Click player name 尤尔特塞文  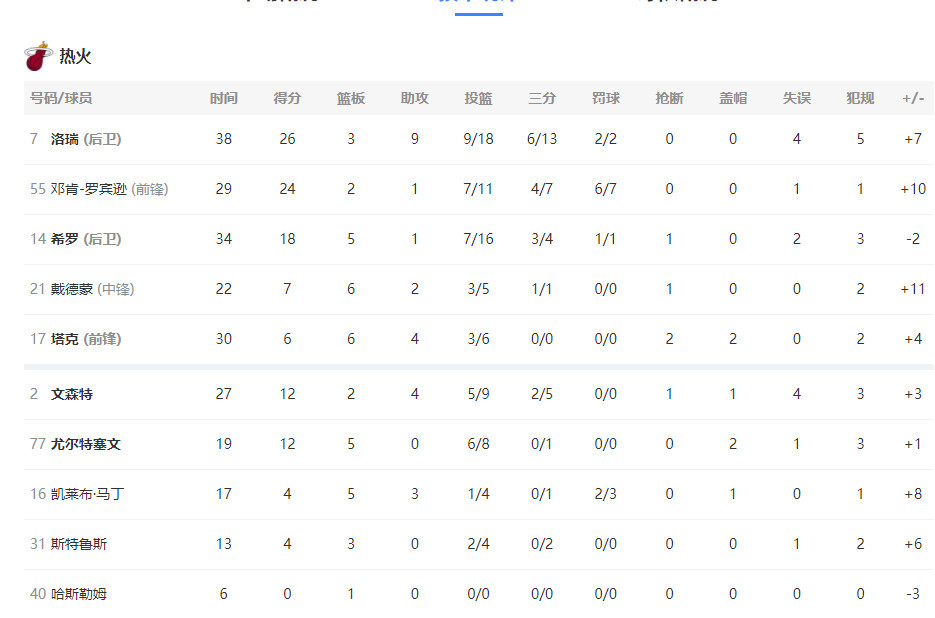click(x=86, y=444)
